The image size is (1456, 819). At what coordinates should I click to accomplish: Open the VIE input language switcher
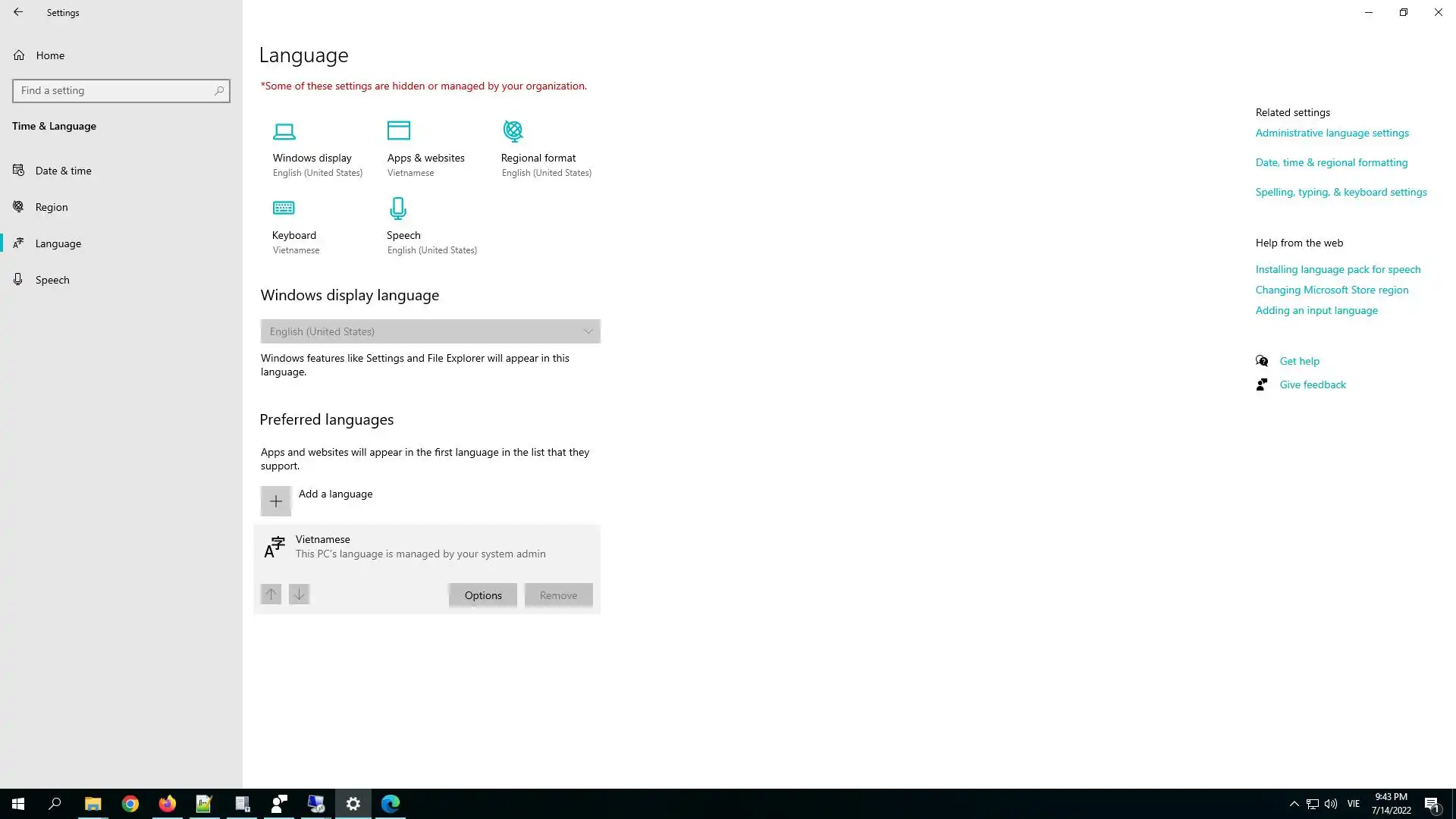pos(1354,804)
